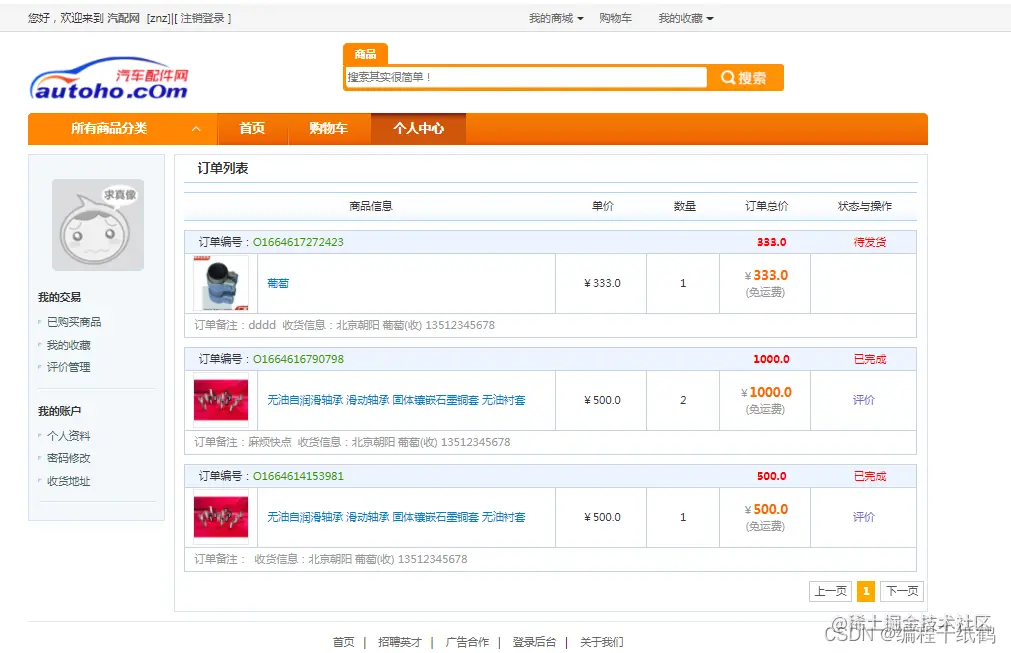Click the 订单列表 heading

(x=222, y=169)
